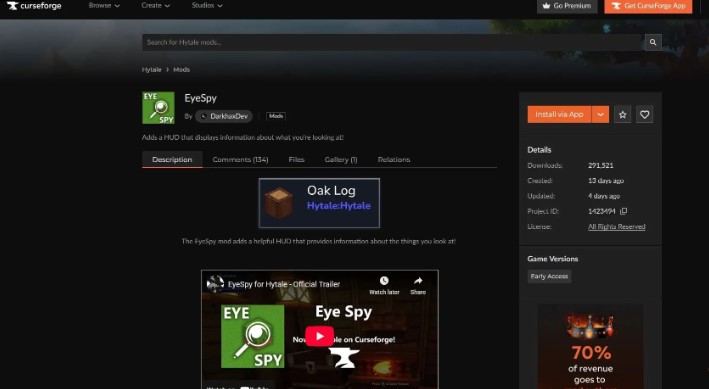Open the Studios dropdown menu
Image resolution: width=709 pixels, height=389 pixels.
click(x=207, y=5)
